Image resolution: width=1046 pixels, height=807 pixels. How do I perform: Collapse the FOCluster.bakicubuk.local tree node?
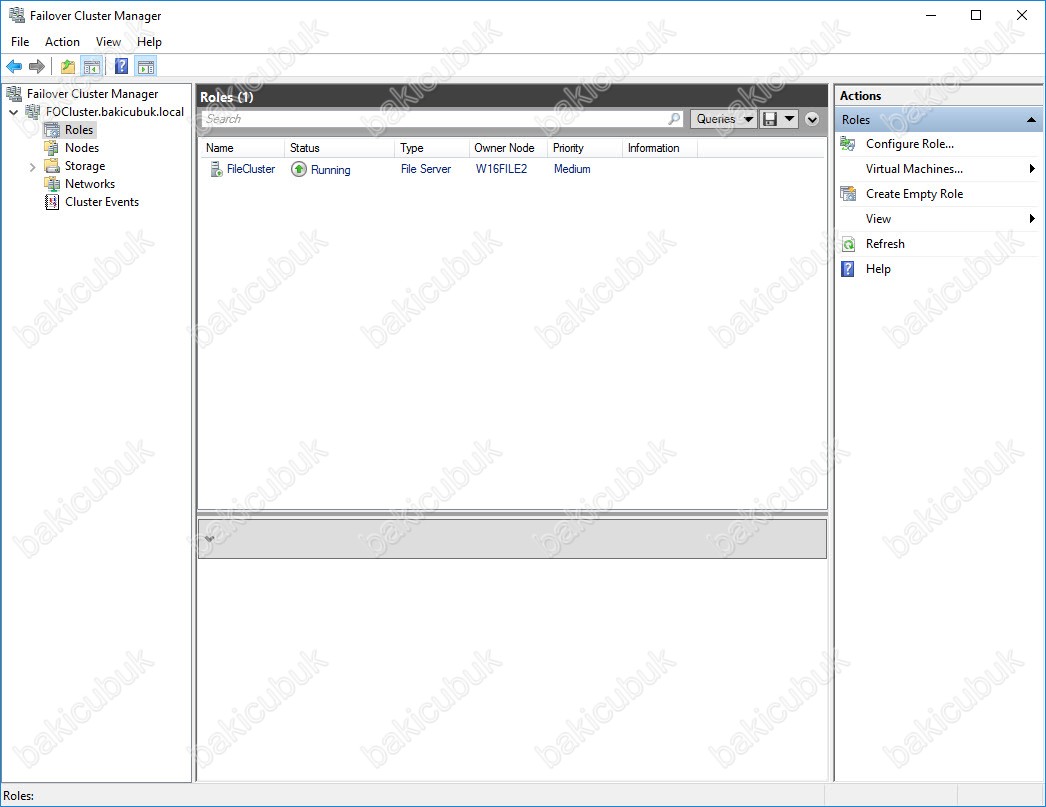pos(13,112)
